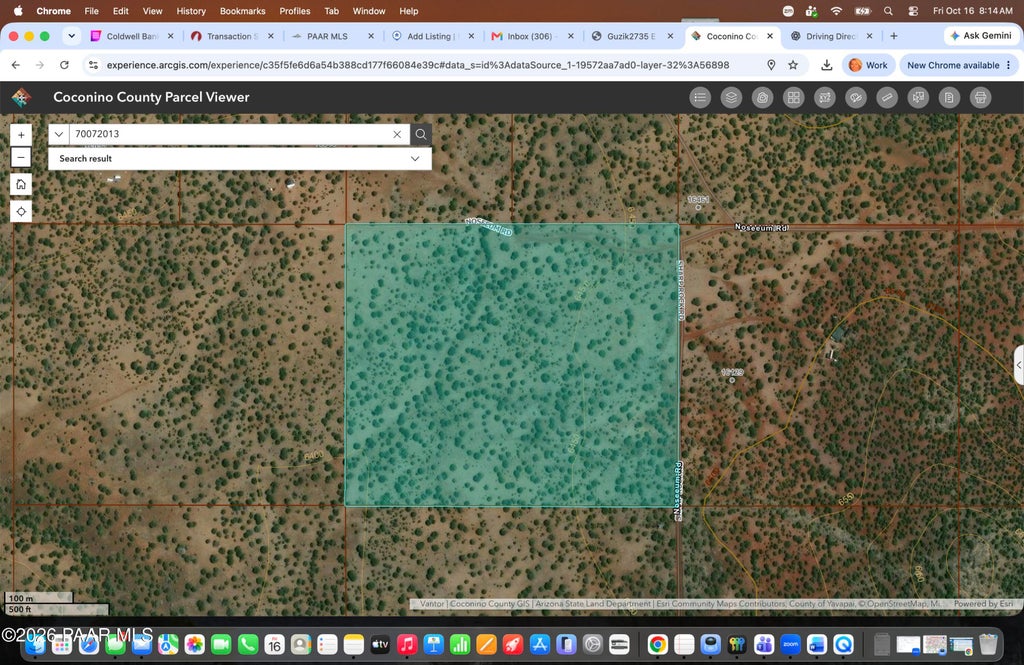Open the XYZ coordinates widget
Viewport: 1024px width, 665px height.
825,97
